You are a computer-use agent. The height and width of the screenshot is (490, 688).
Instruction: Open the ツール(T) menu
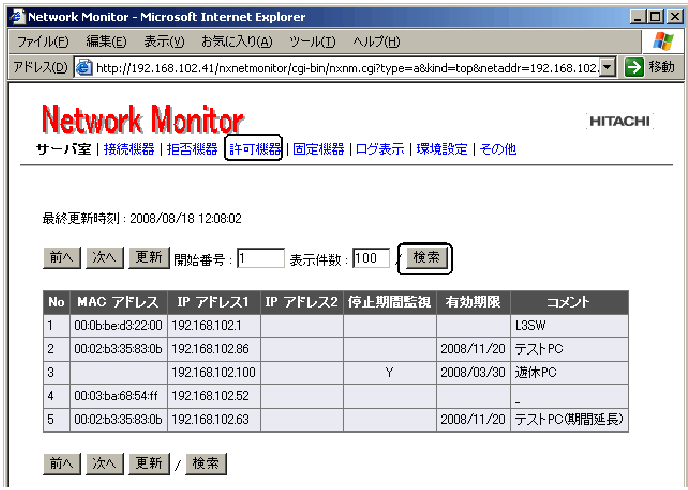click(312, 42)
